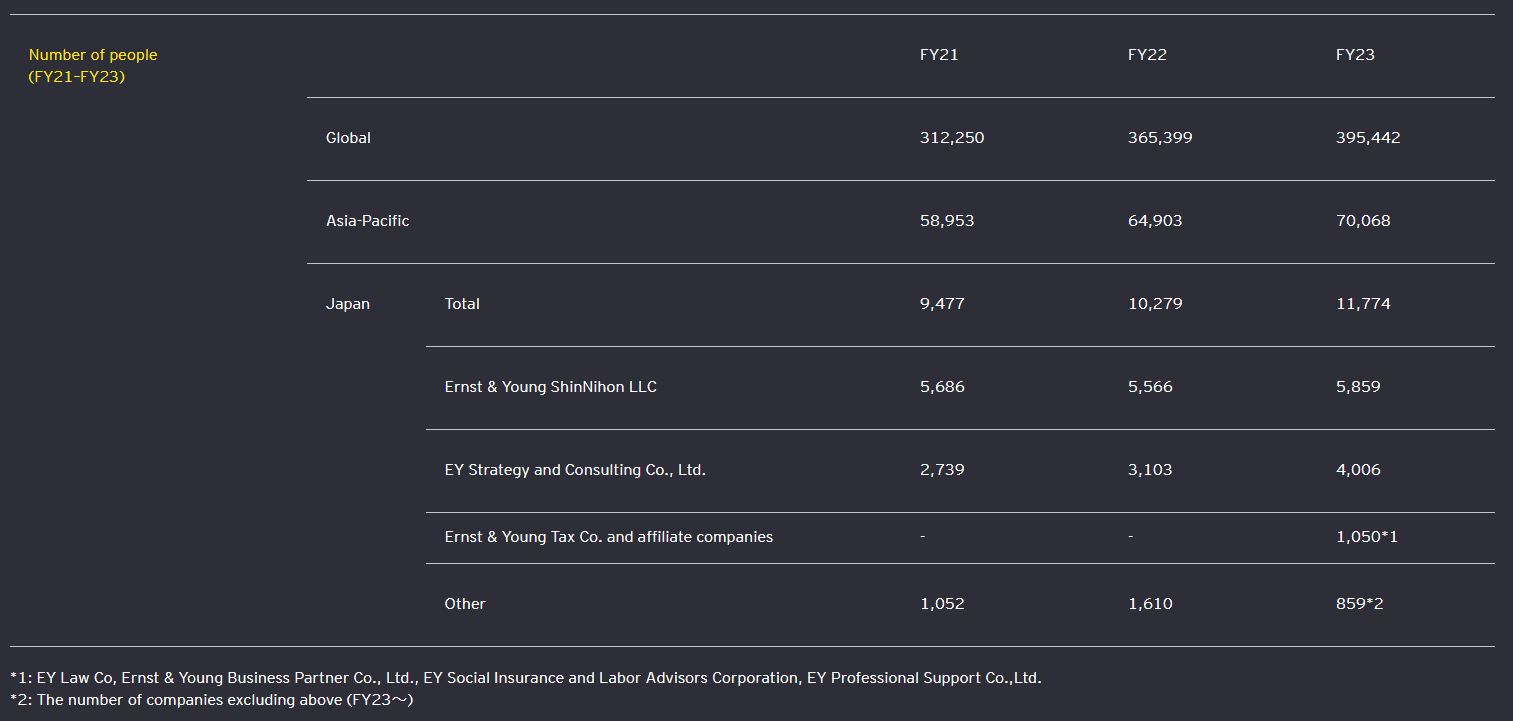
Task: Select the Global FY21 value 312,250
Action: [952, 138]
